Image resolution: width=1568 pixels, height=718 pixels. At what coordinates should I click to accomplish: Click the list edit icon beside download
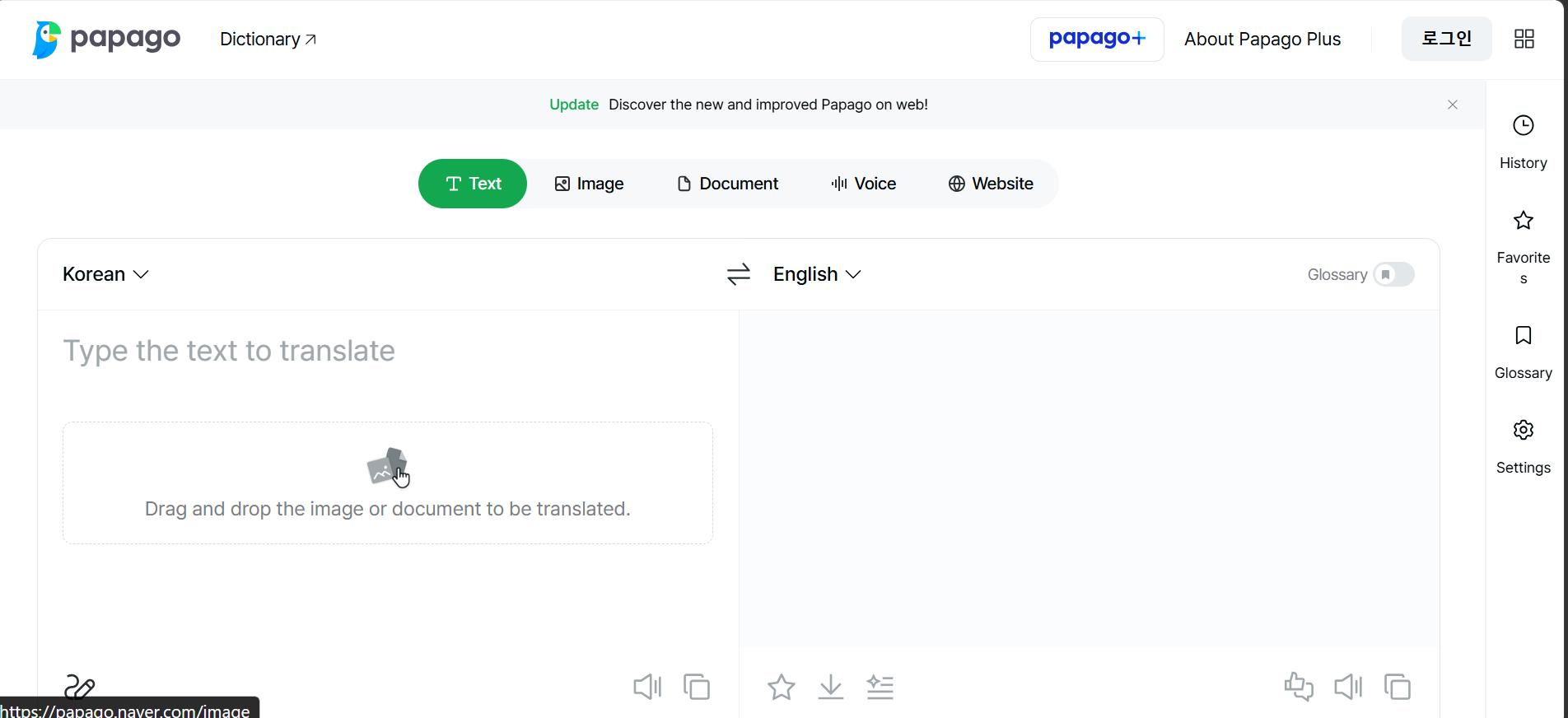pos(880,687)
